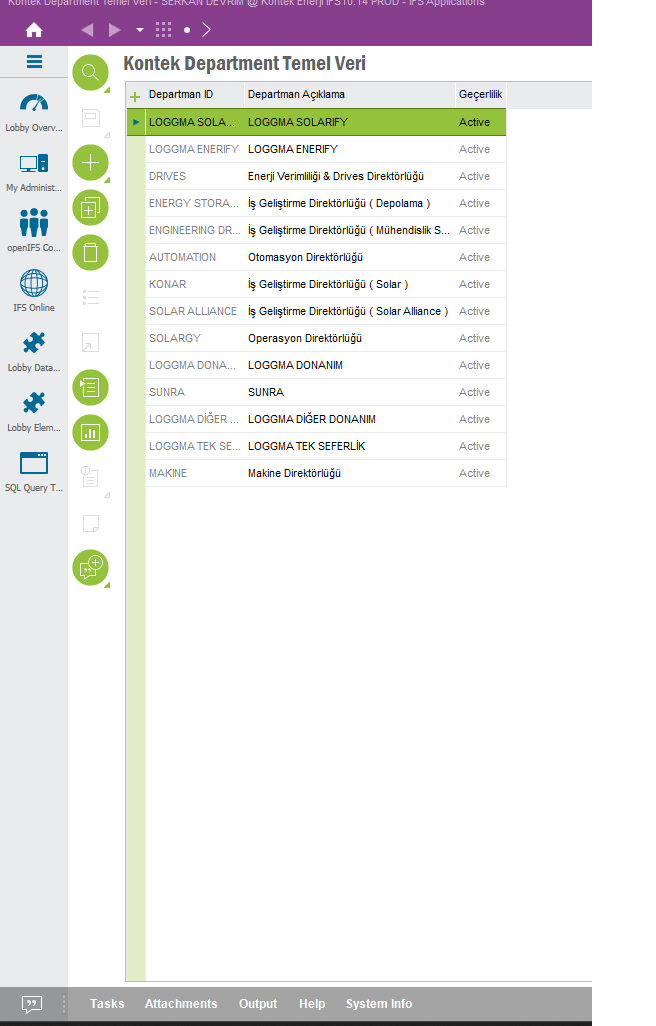Screen dimensions: 656x1026
Task: Expand the add comment button options triangle
Action: [107, 585]
